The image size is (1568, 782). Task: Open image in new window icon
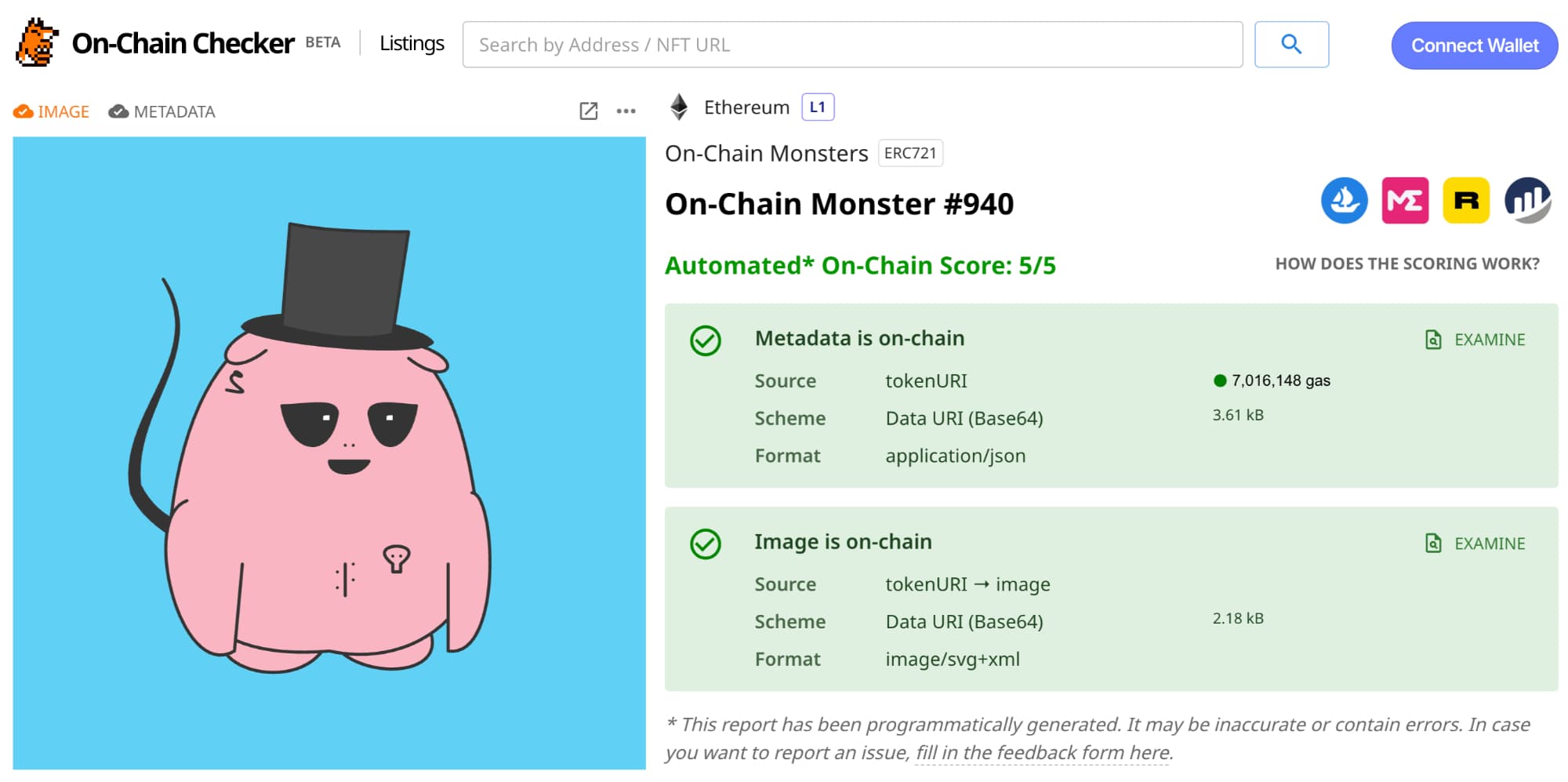[x=588, y=111]
